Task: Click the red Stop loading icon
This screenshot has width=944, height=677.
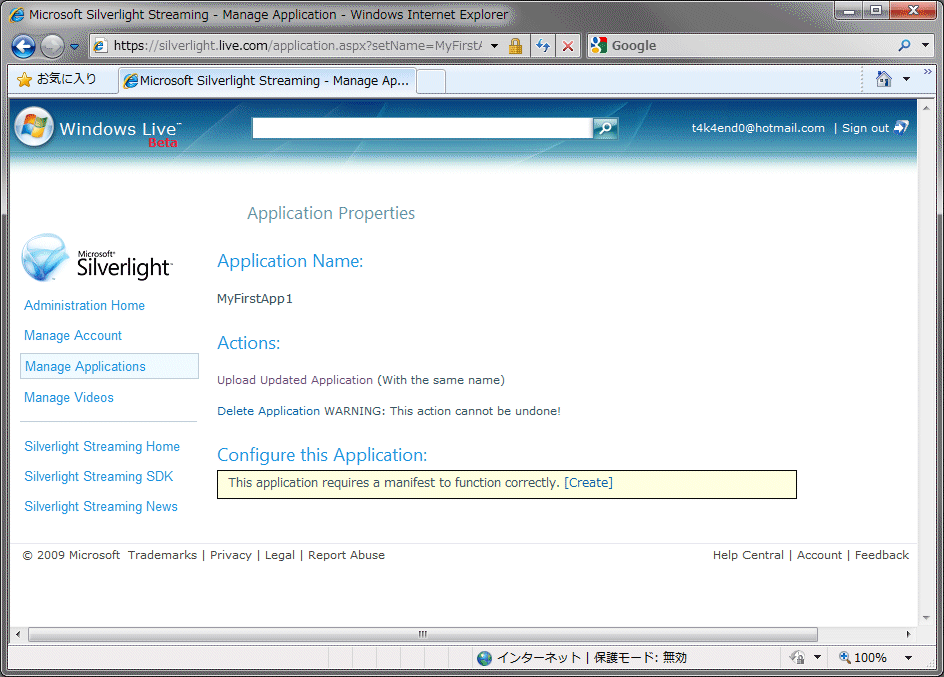Action: (x=567, y=46)
